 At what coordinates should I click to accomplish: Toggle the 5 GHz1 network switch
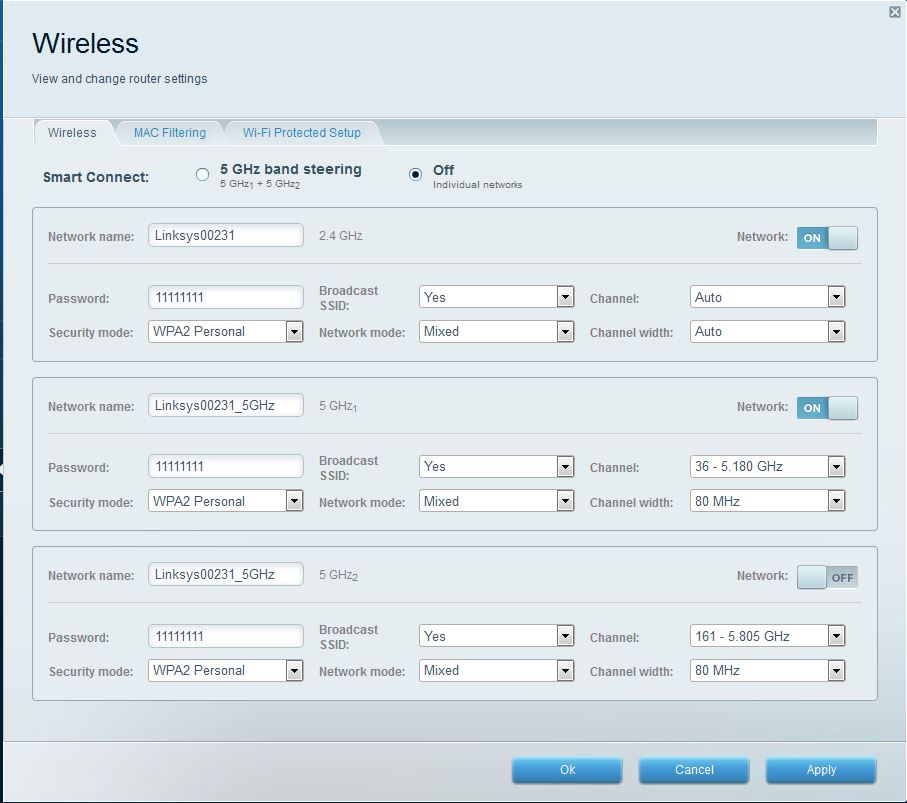point(827,408)
